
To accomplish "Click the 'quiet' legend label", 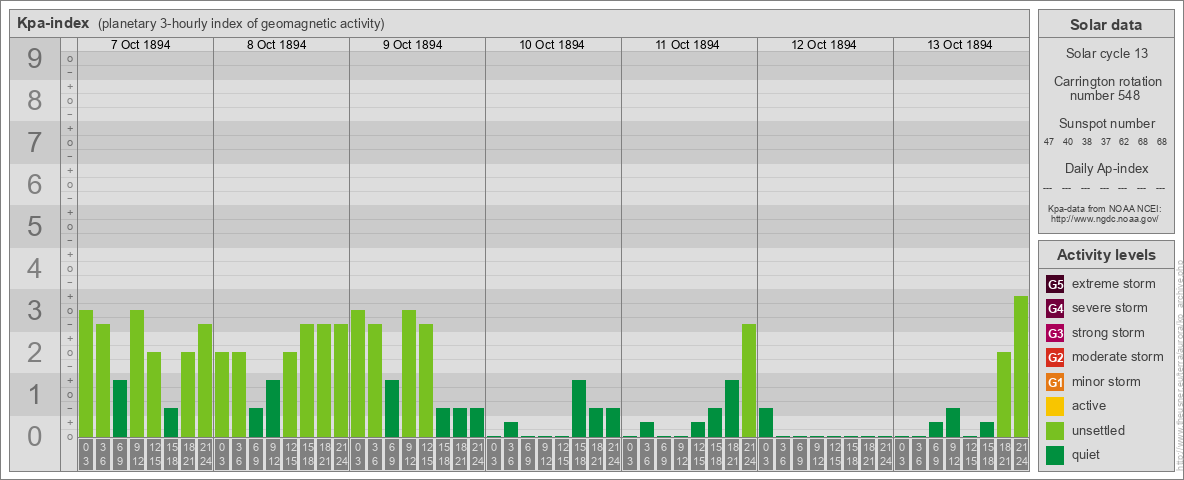I will tap(1088, 454).
